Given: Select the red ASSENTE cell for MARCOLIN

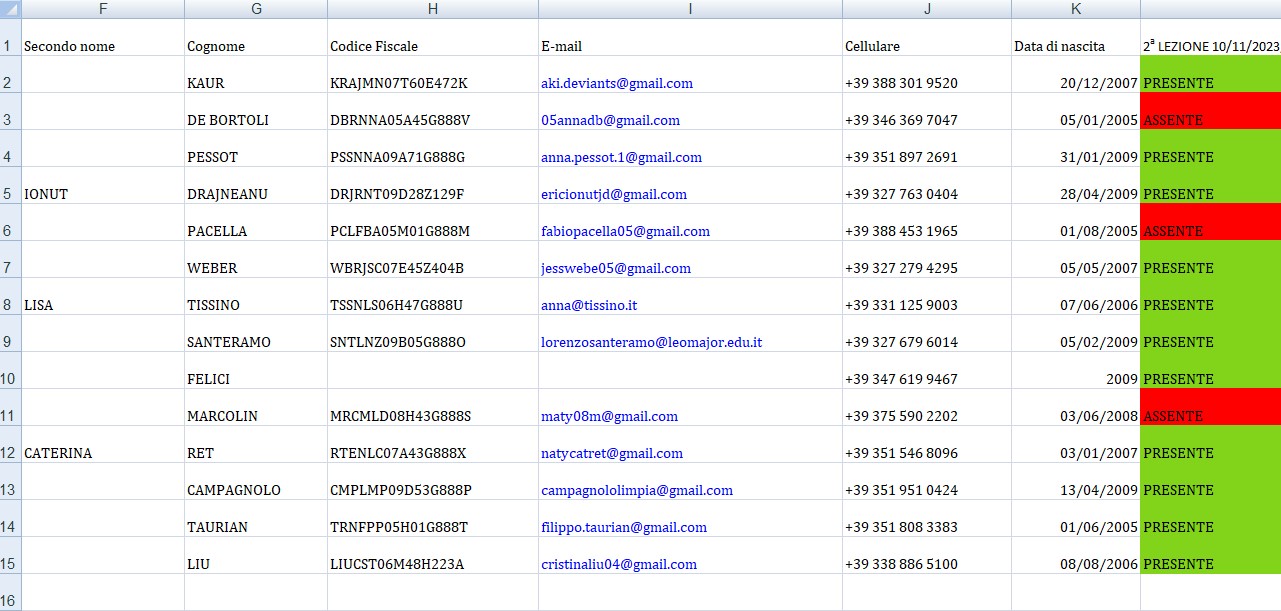Looking at the screenshot, I should [1211, 407].
